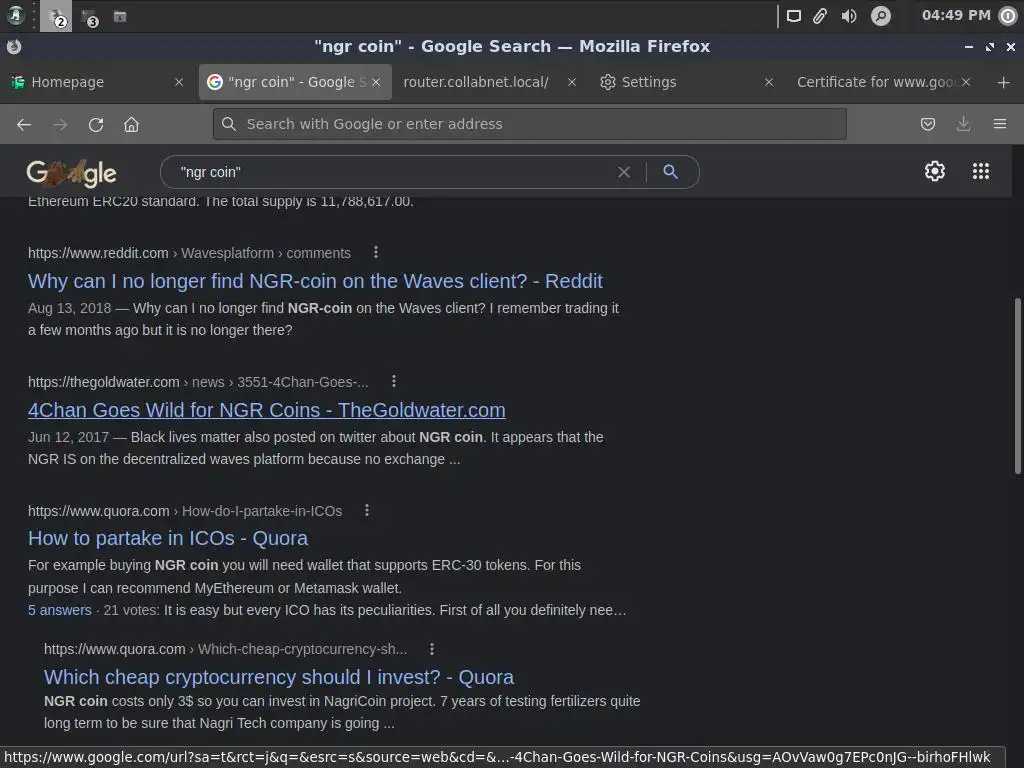Click the clock in the panel
Viewport: 1024px width, 768px height.
tap(955, 16)
